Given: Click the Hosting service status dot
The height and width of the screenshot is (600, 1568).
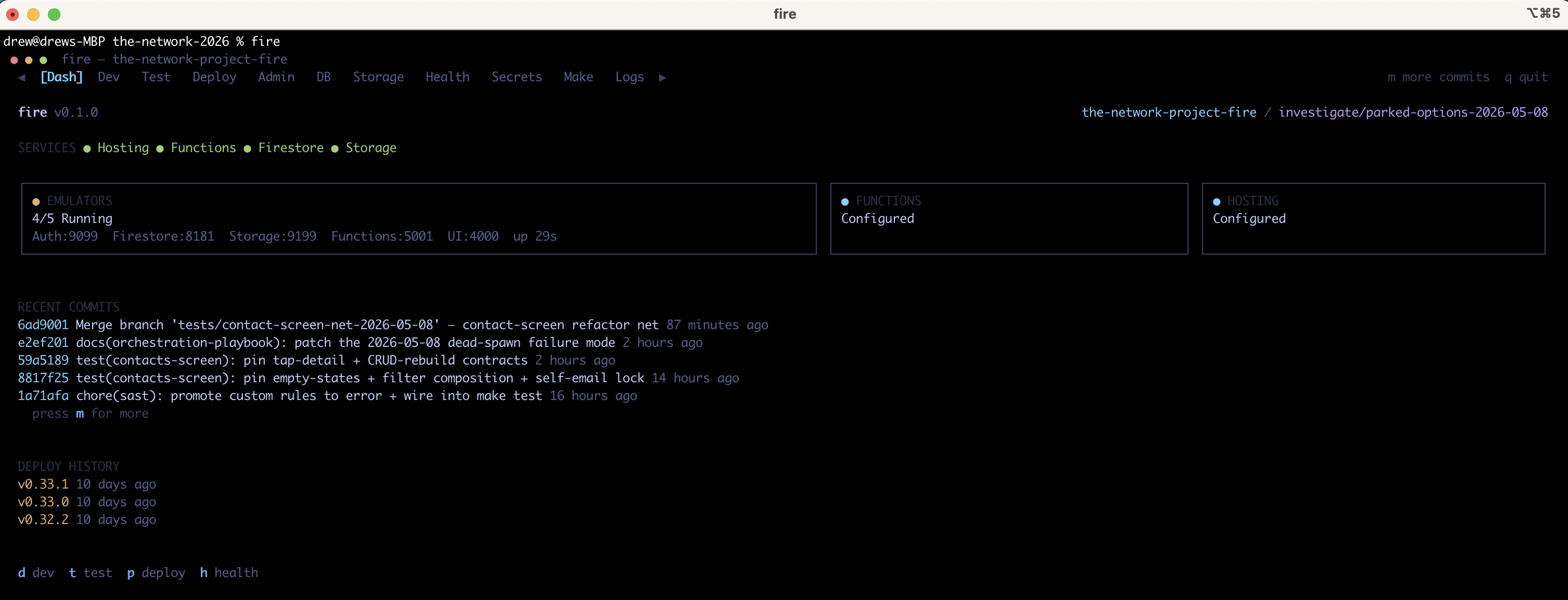Looking at the screenshot, I should pos(87,148).
